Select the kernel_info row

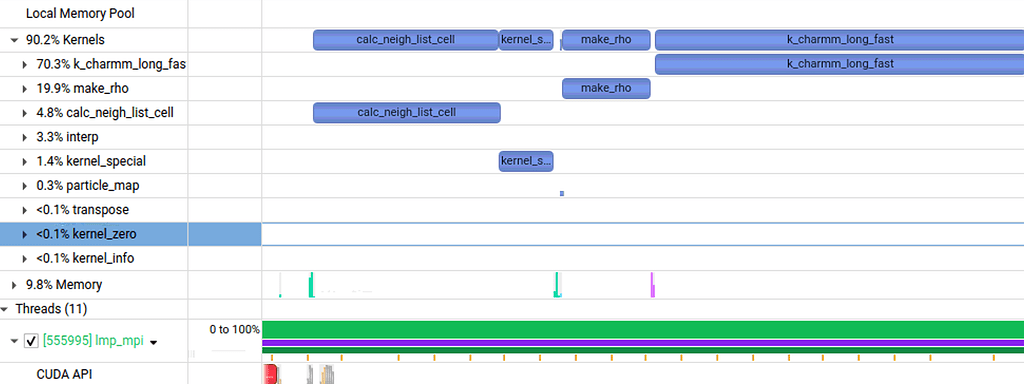point(131,259)
